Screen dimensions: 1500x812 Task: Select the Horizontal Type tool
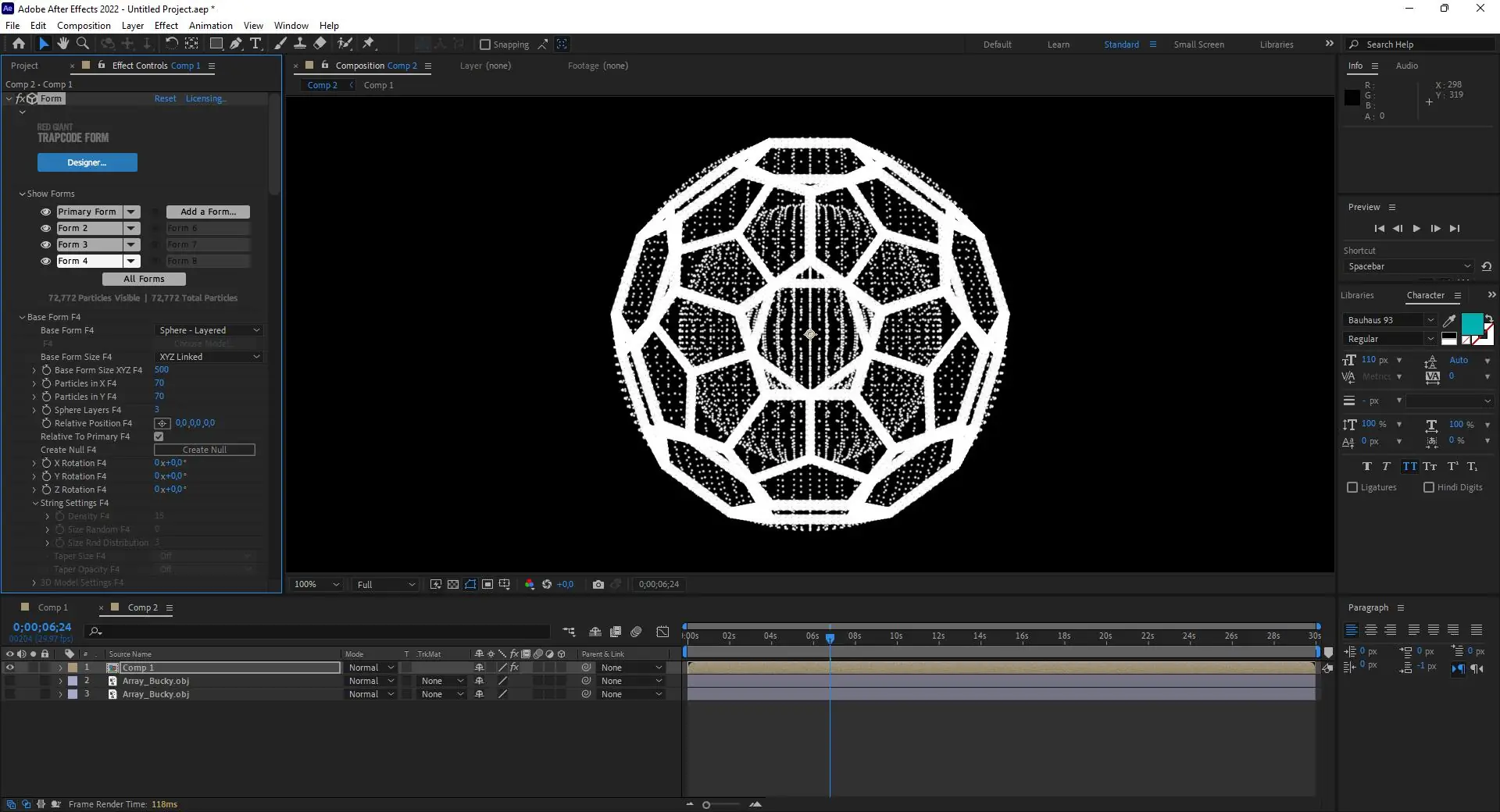tap(255, 44)
